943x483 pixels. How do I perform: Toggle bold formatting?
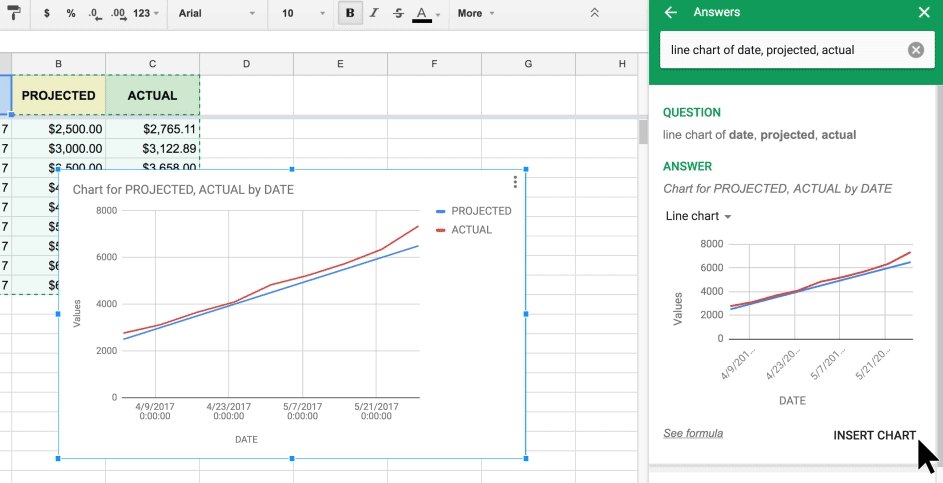(350, 13)
